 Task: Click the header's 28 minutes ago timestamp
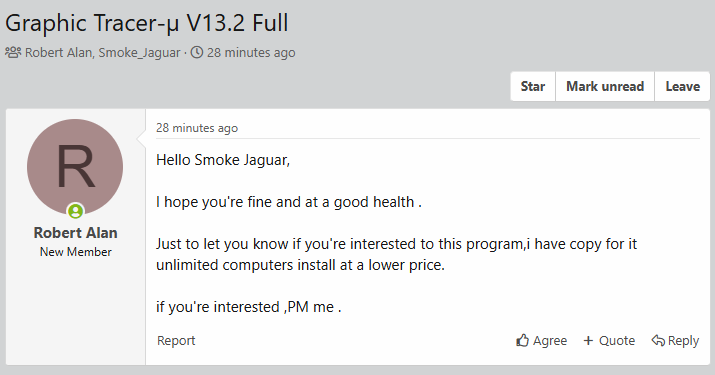pos(251,52)
